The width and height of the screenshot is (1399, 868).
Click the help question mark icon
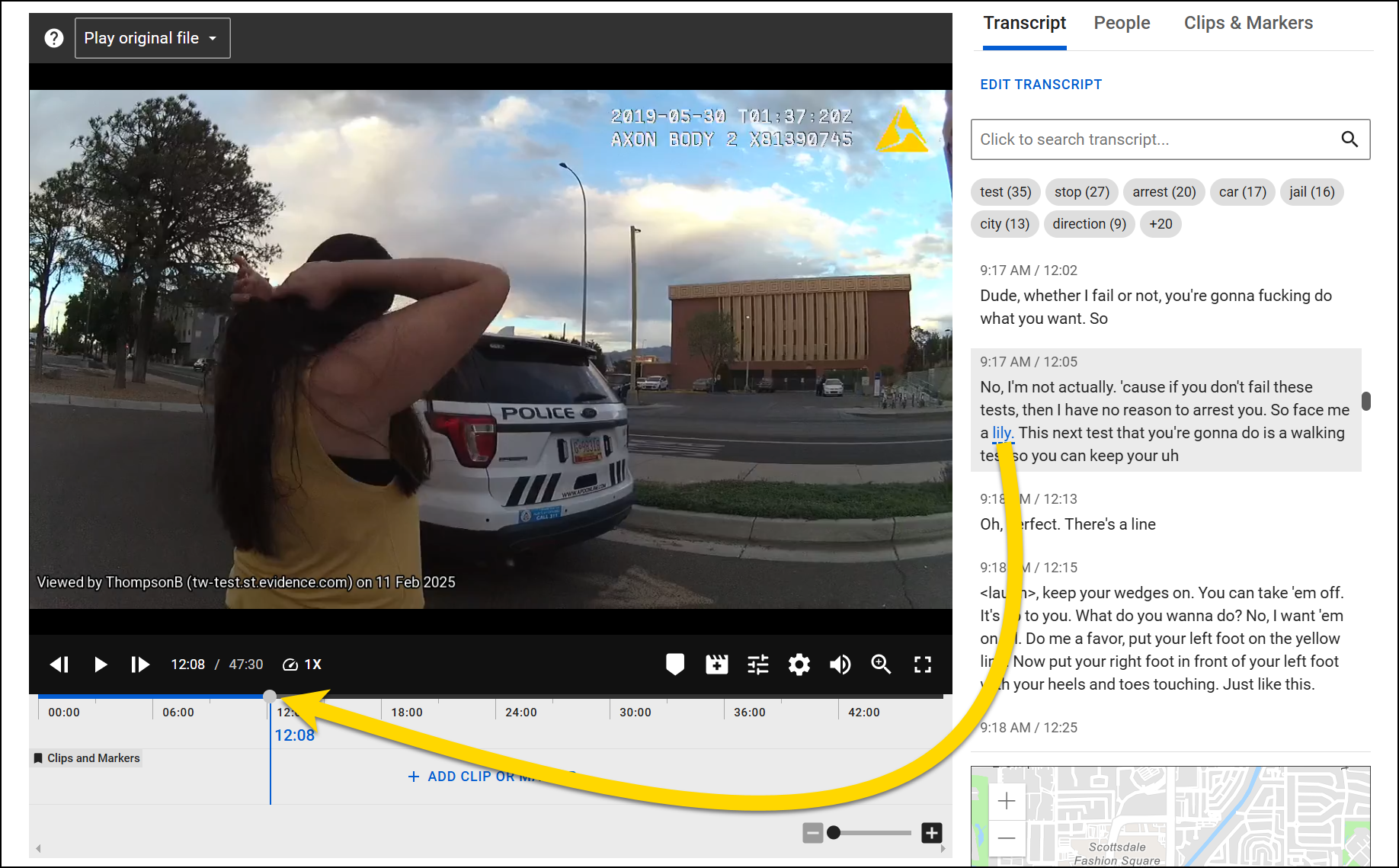point(54,38)
